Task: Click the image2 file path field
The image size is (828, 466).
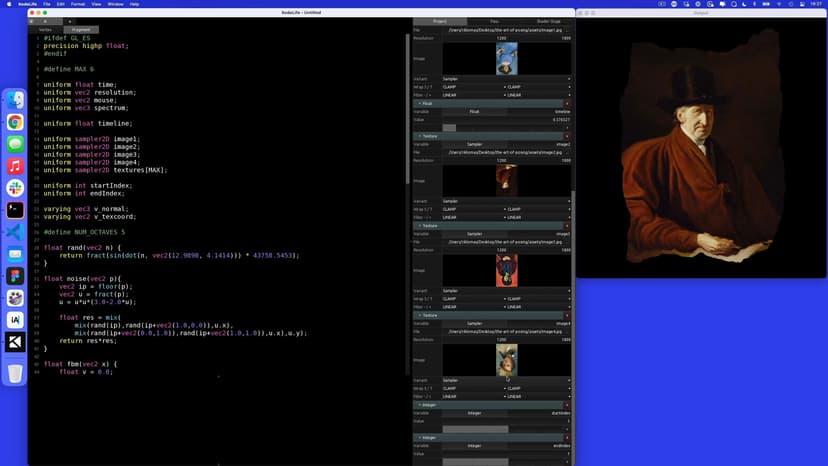Action: (x=506, y=152)
